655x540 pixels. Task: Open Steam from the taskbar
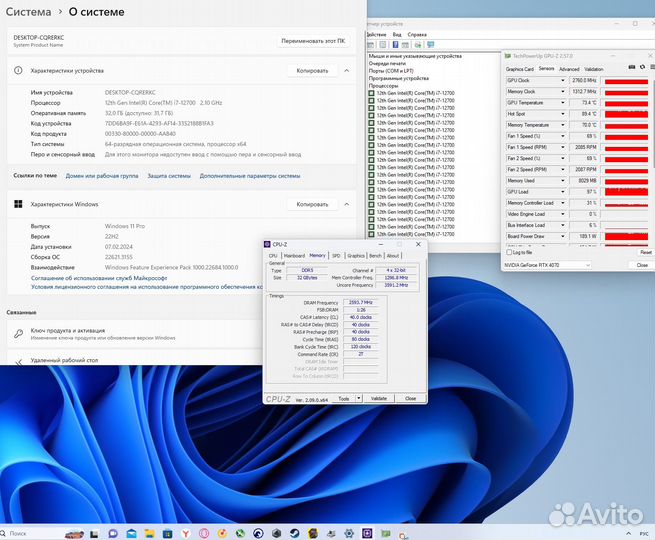pos(295,533)
